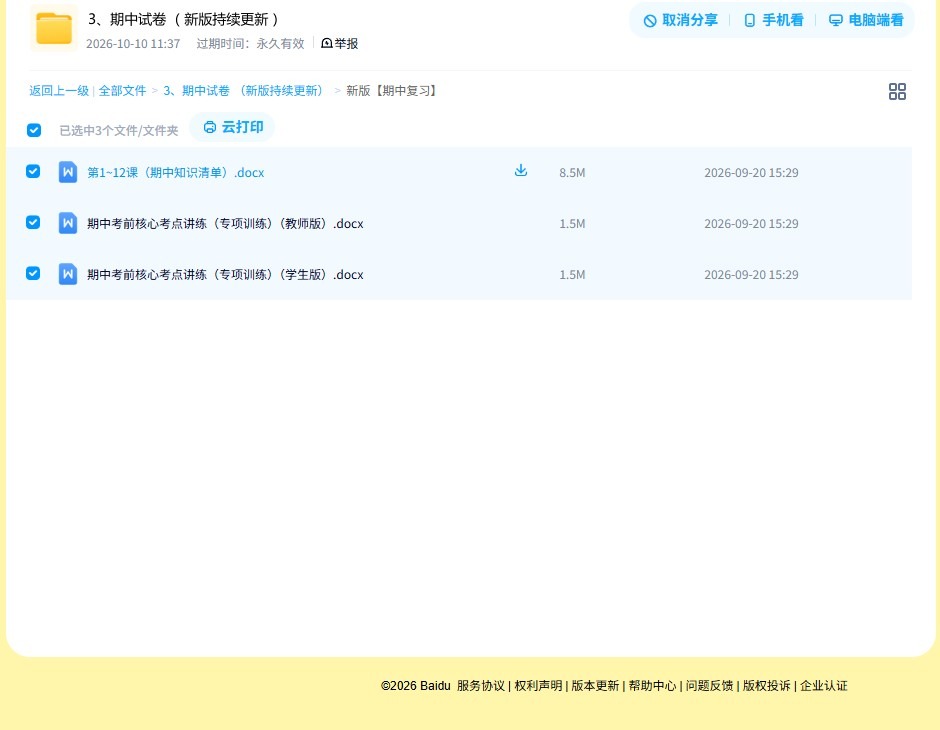Open 版权投诉 copyright complaint link
The width and height of the screenshot is (940, 730).
coord(767,686)
